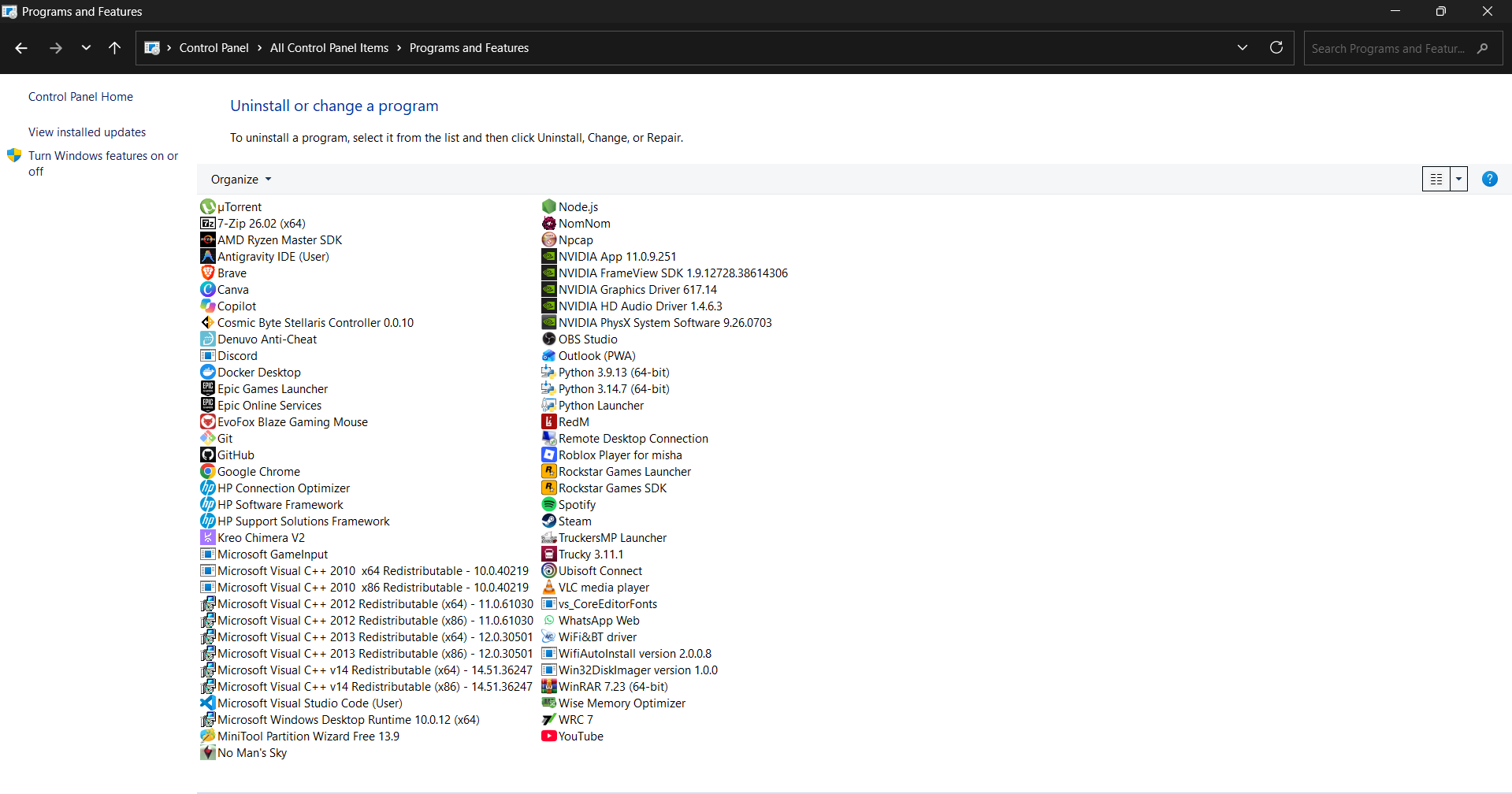Screen dimensions: 1512x794
Task: Click the WinRAR 7.23 icon
Action: tap(549, 687)
